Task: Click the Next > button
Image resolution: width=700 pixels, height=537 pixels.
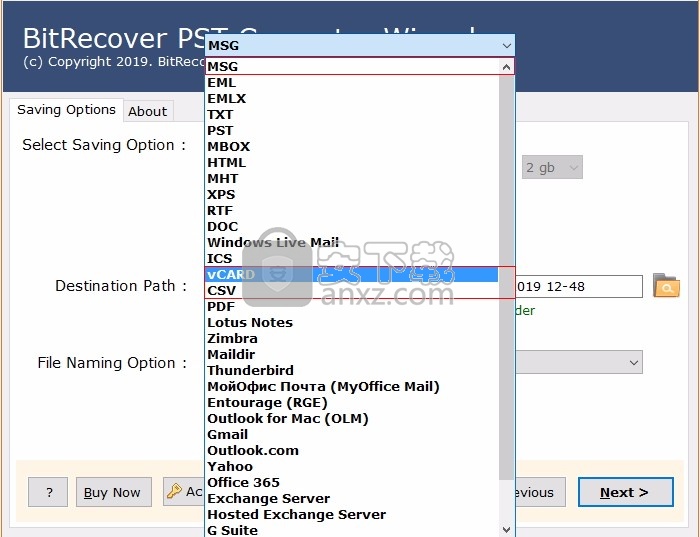Action: click(625, 492)
